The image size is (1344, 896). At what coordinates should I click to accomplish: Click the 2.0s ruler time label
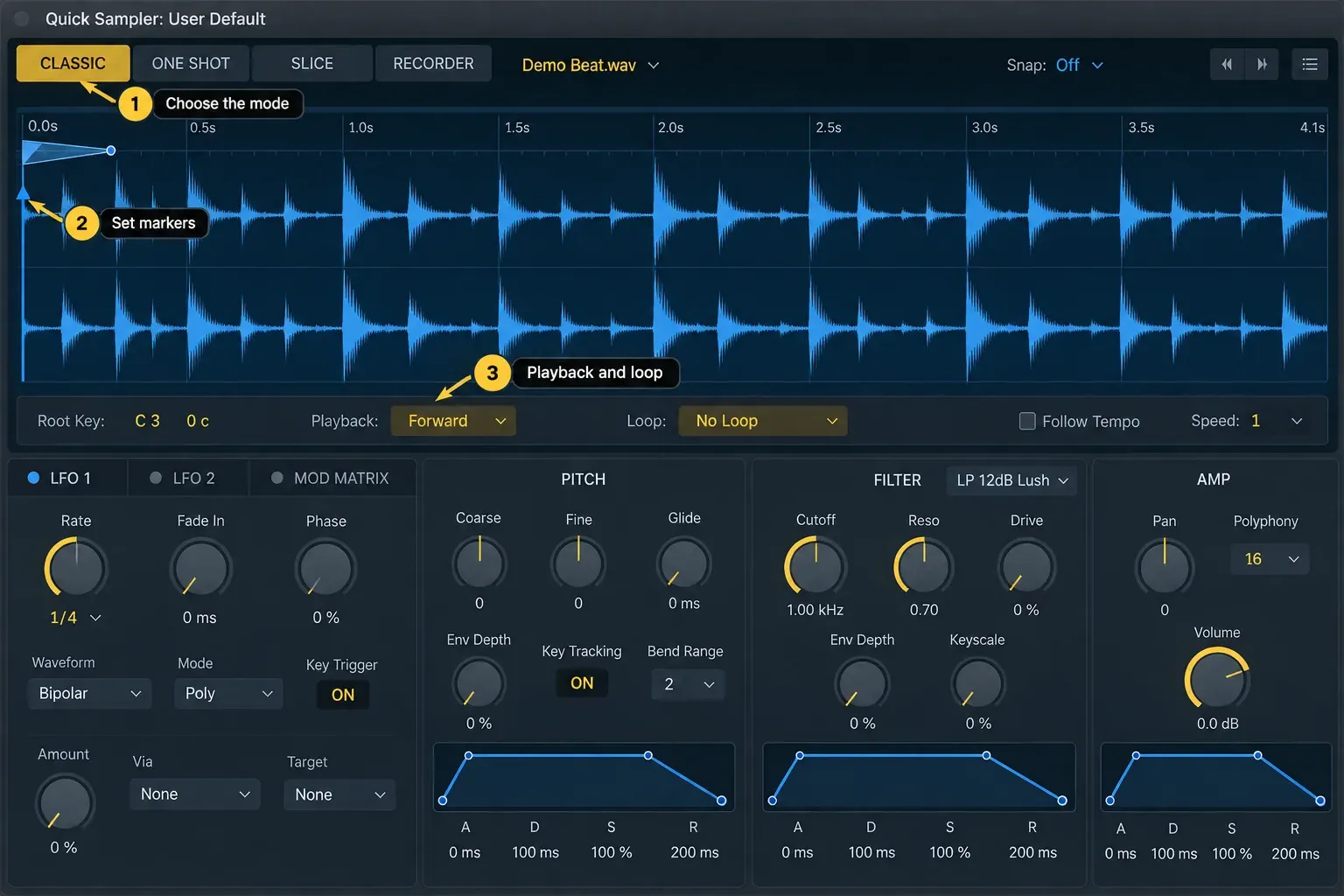tap(671, 128)
